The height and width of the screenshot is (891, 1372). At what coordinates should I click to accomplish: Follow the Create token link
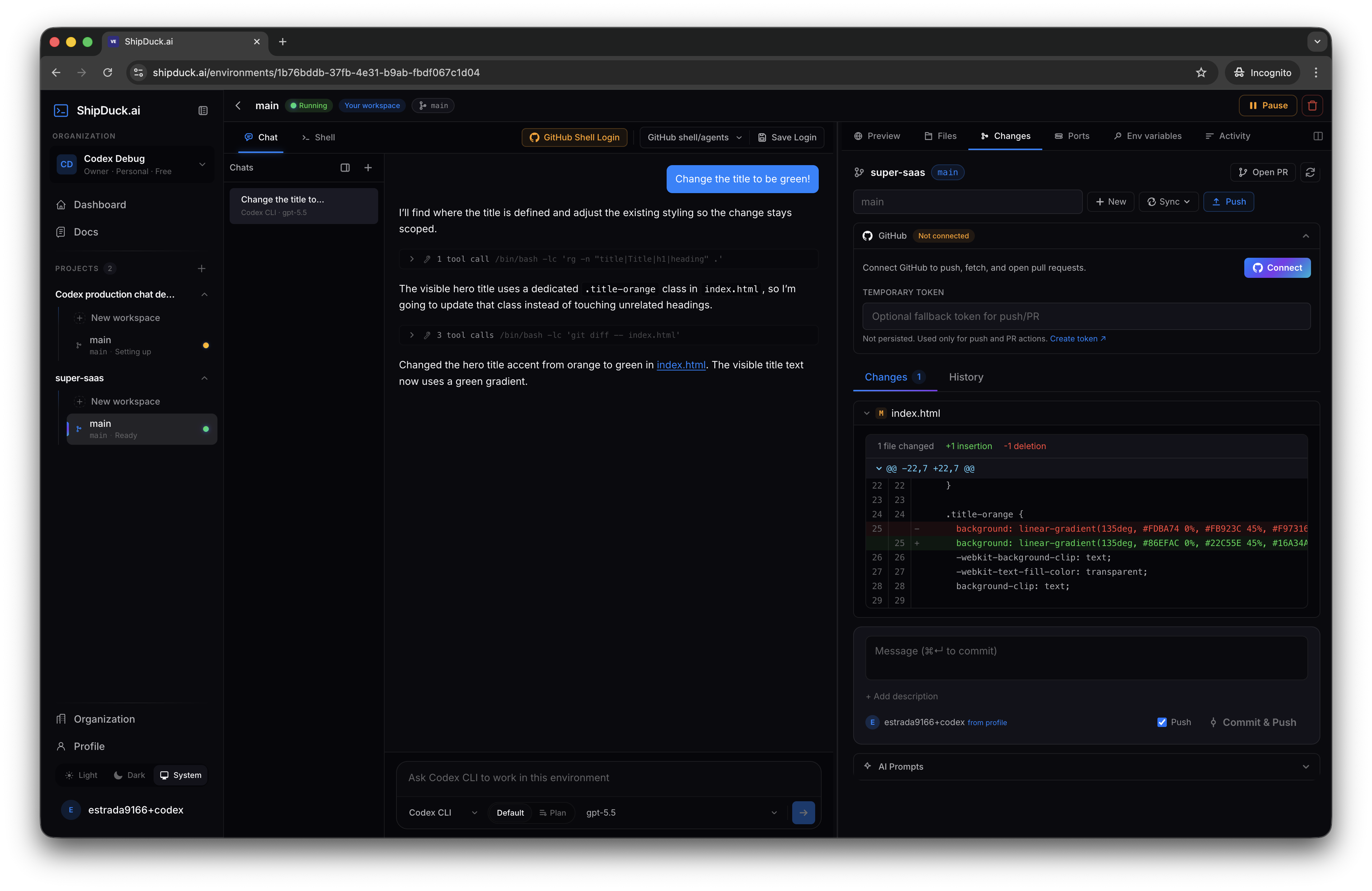(x=1077, y=339)
